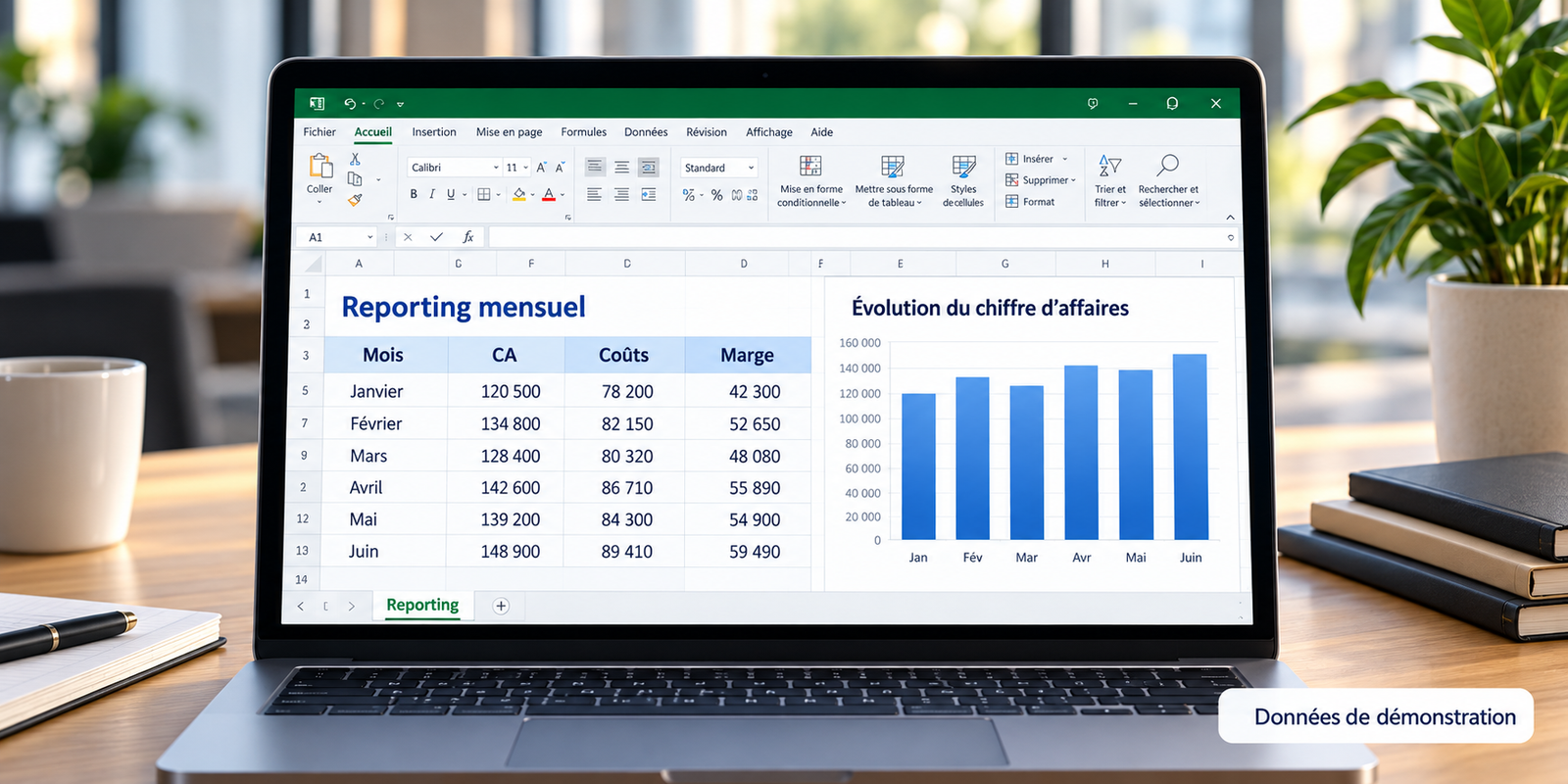This screenshot has height=784, width=1568.
Task: Expand the A1 name box dropdown
Action: [369, 237]
